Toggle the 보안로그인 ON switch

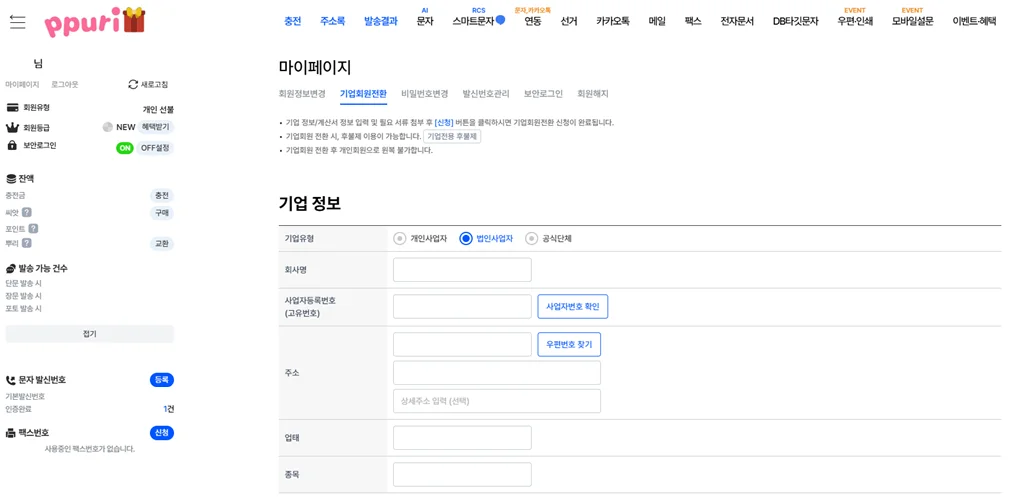tap(125, 148)
